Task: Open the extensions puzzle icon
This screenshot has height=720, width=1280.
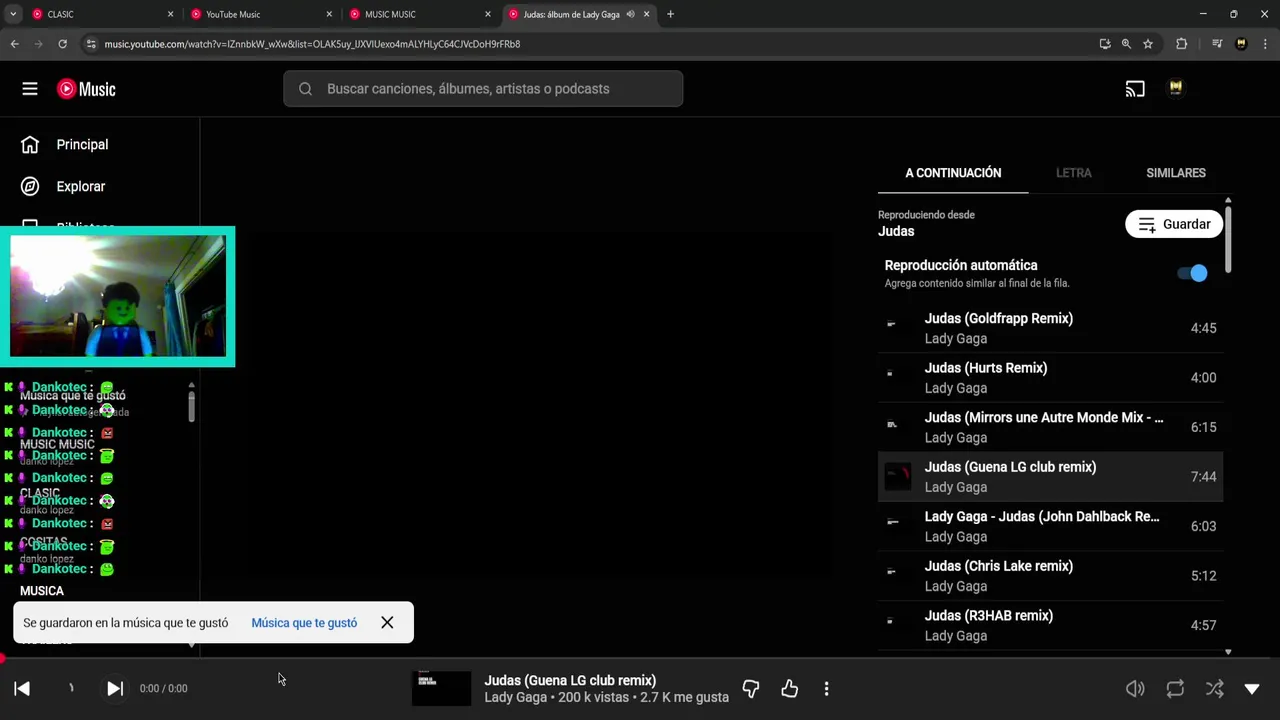Action: point(1181,44)
